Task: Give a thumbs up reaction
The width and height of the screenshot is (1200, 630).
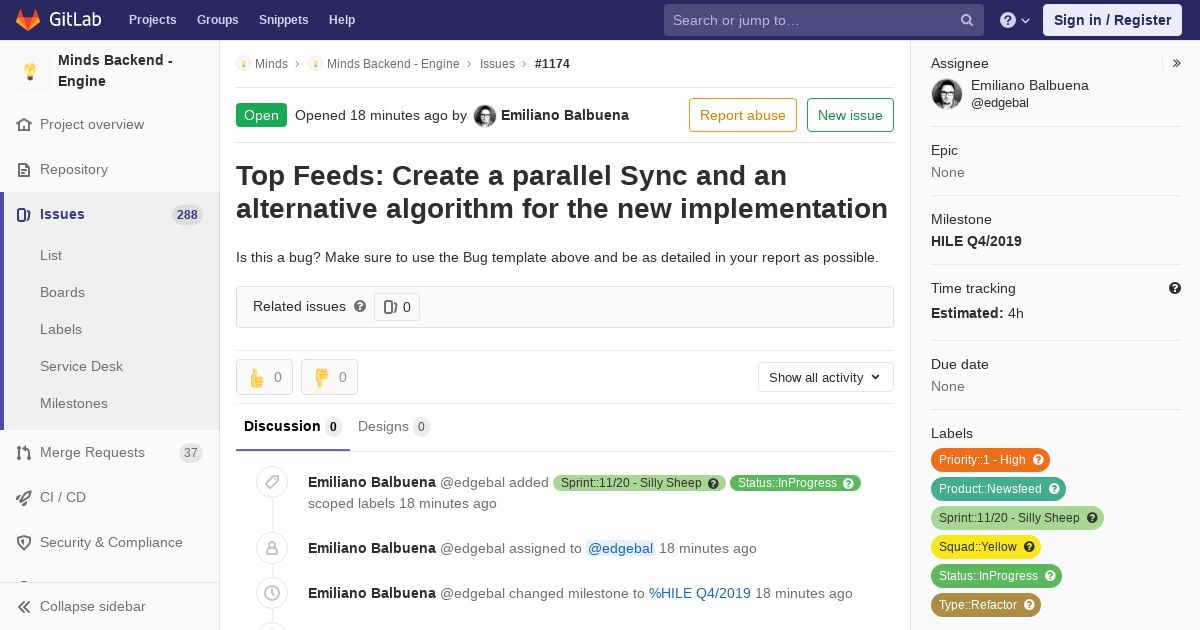Action: point(264,377)
